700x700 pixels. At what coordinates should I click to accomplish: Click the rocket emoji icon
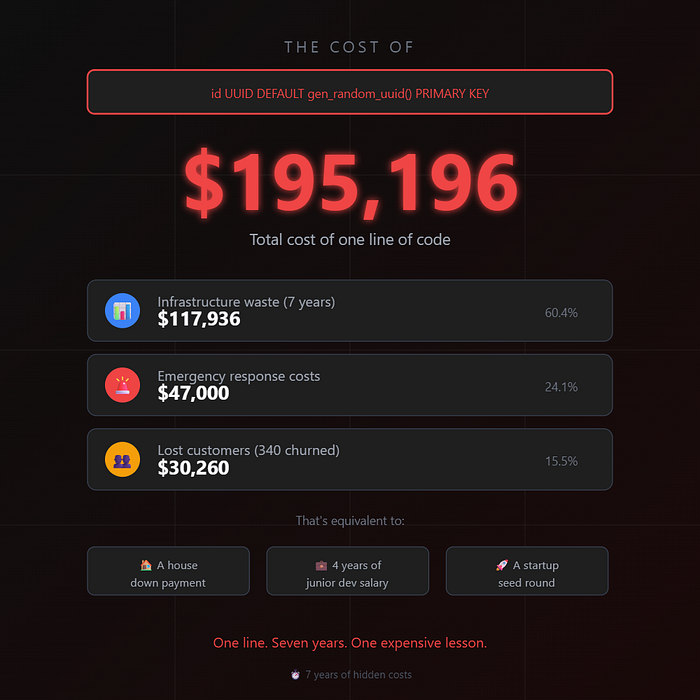point(502,565)
